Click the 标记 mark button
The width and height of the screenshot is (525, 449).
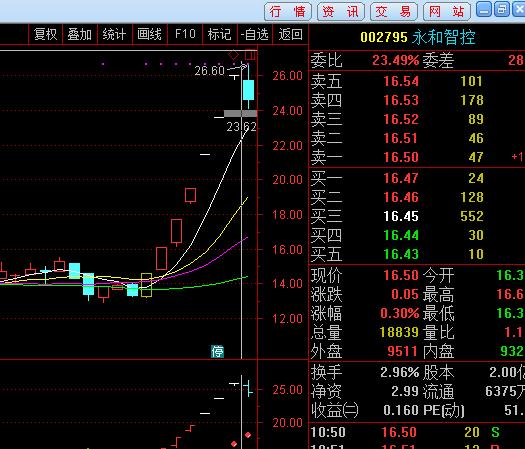click(220, 34)
